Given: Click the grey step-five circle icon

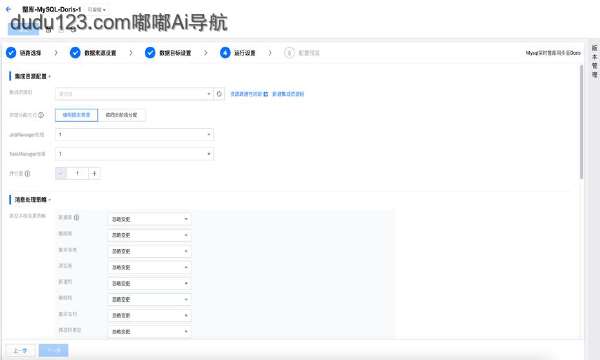Looking at the screenshot, I should [x=289, y=53].
